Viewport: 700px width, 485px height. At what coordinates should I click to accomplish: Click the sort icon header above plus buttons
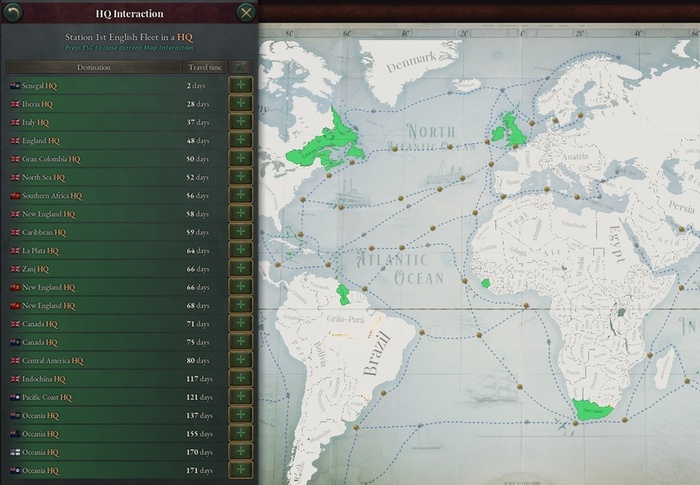click(x=240, y=67)
